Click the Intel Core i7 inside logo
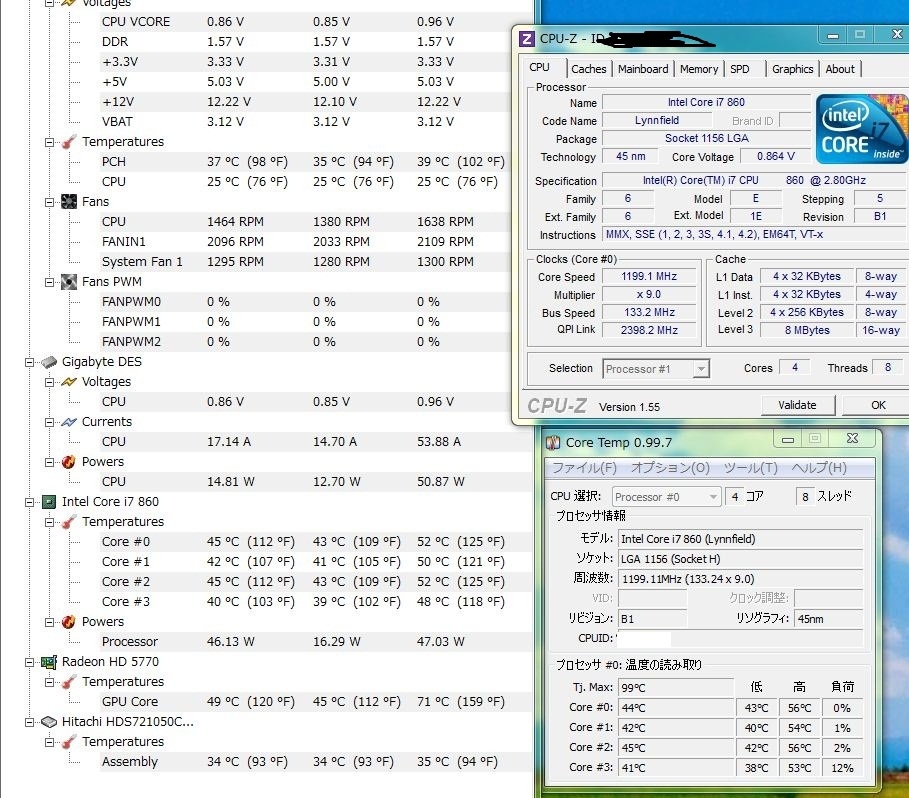The height and width of the screenshot is (798, 909). coord(862,129)
